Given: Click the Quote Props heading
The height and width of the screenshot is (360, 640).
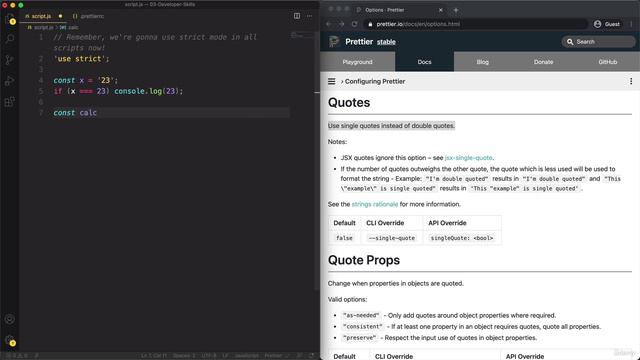Looking at the screenshot, I should click(364, 260).
